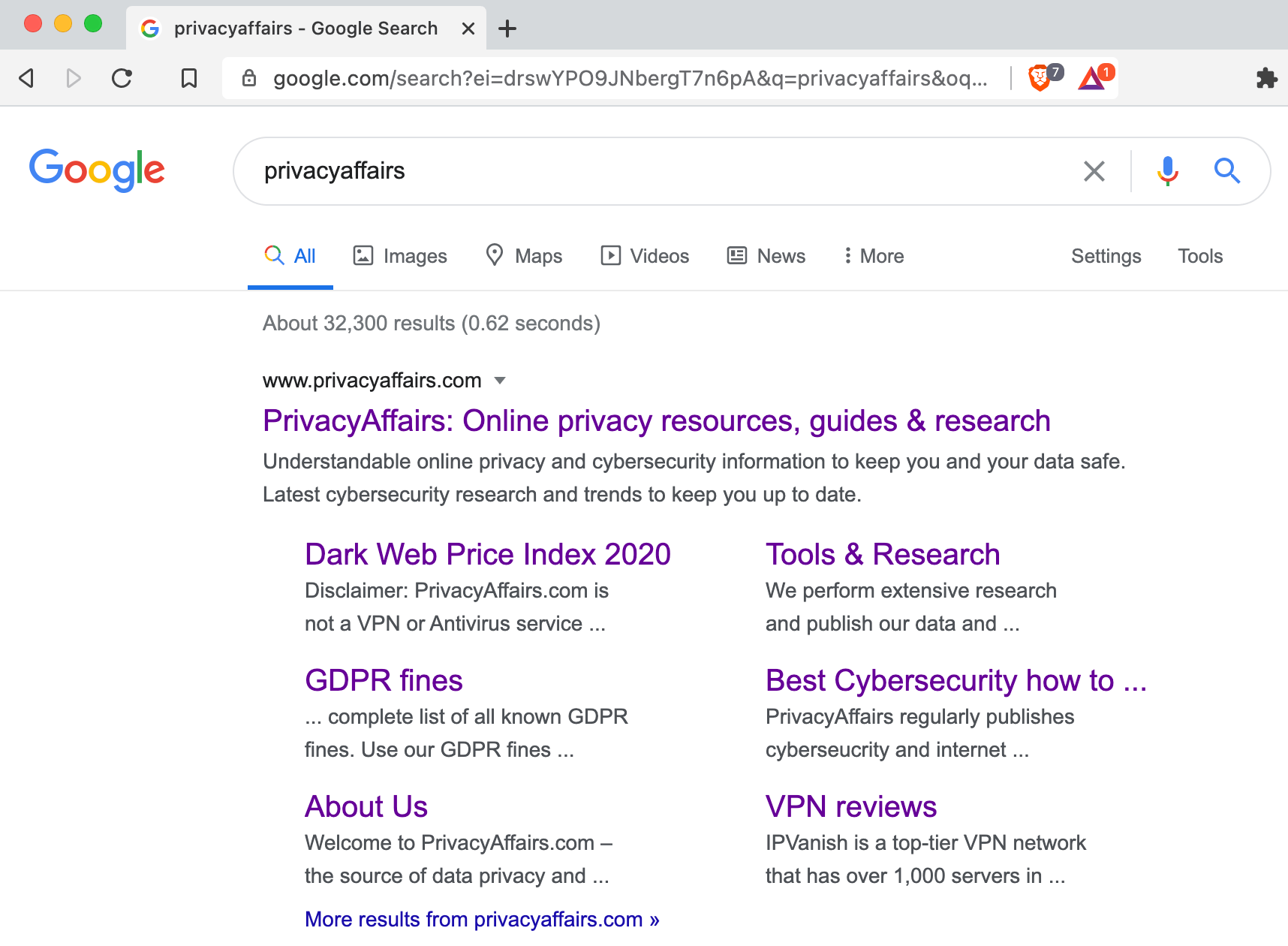The height and width of the screenshot is (946, 1288).
Task: Open the PrivacyAffairs: Online privacy resources result
Action: point(656,421)
